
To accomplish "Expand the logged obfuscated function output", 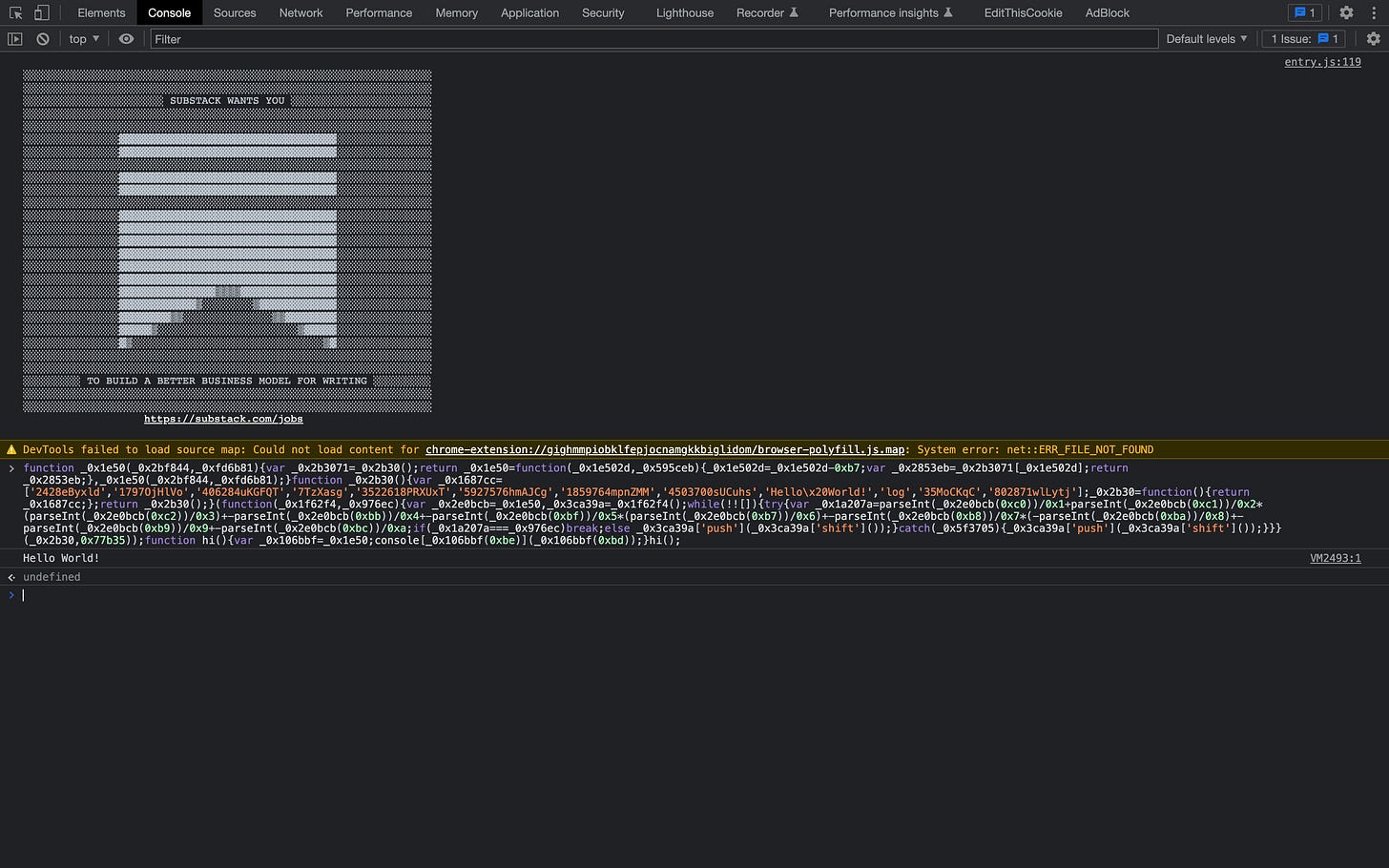I will click(10, 468).
